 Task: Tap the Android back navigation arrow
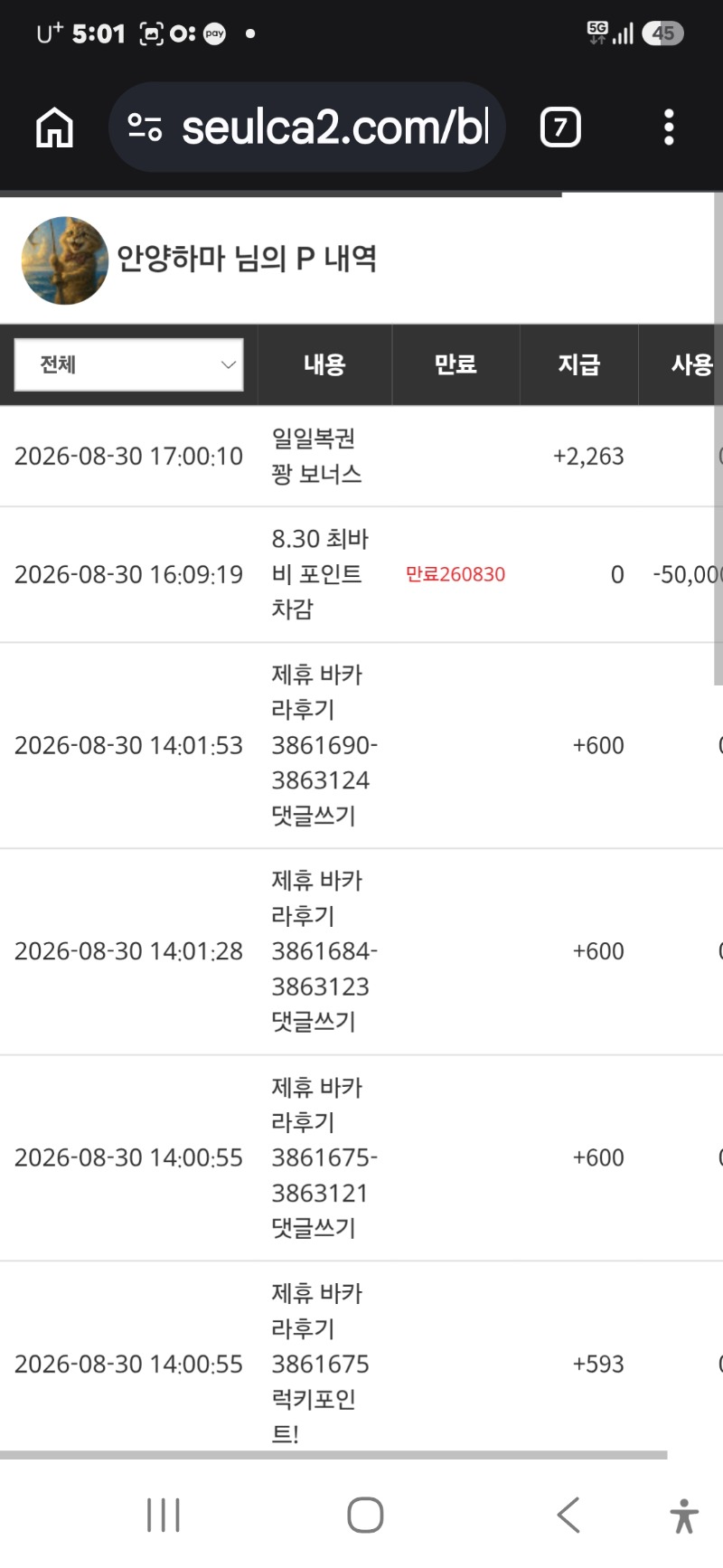point(568,1515)
